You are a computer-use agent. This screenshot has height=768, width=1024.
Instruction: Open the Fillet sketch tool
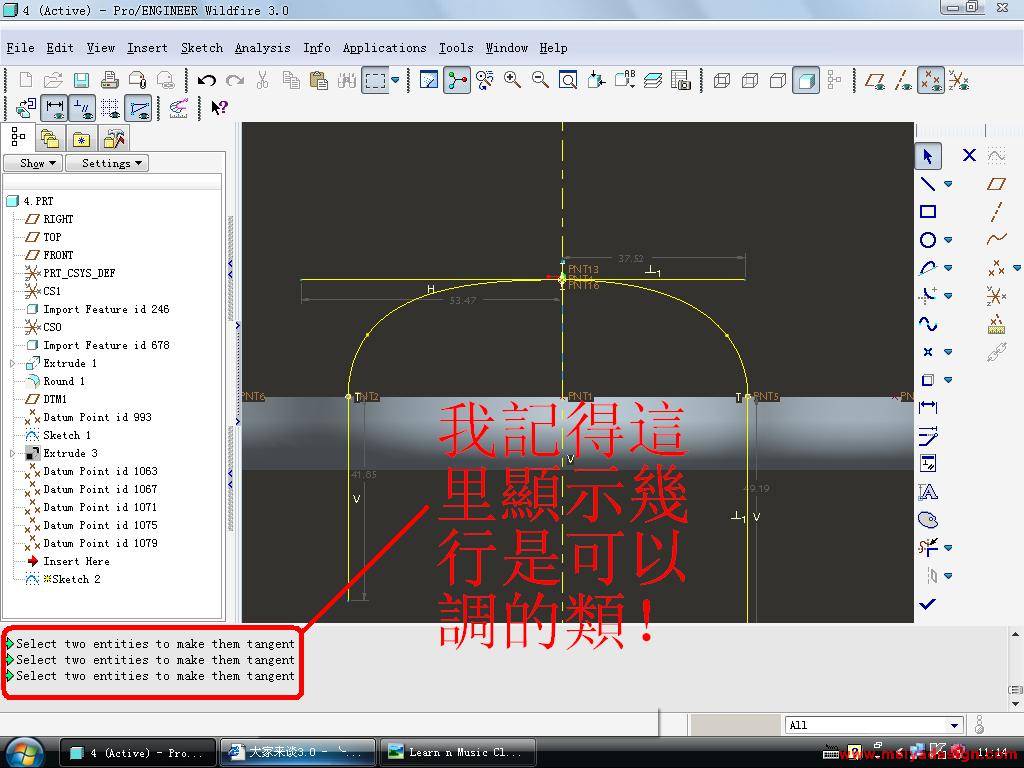tap(927, 295)
